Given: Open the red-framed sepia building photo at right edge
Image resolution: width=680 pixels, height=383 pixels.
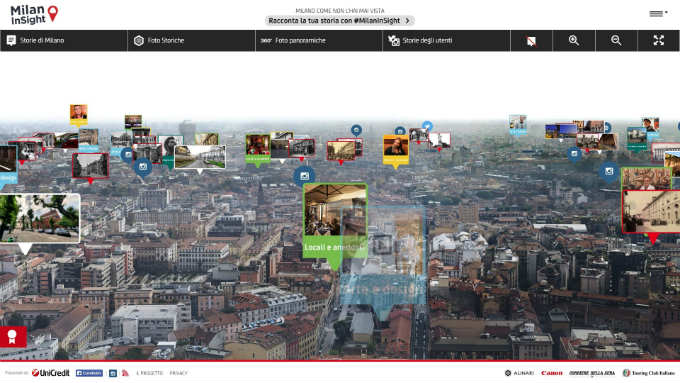Looking at the screenshot, I should (651, 212).
